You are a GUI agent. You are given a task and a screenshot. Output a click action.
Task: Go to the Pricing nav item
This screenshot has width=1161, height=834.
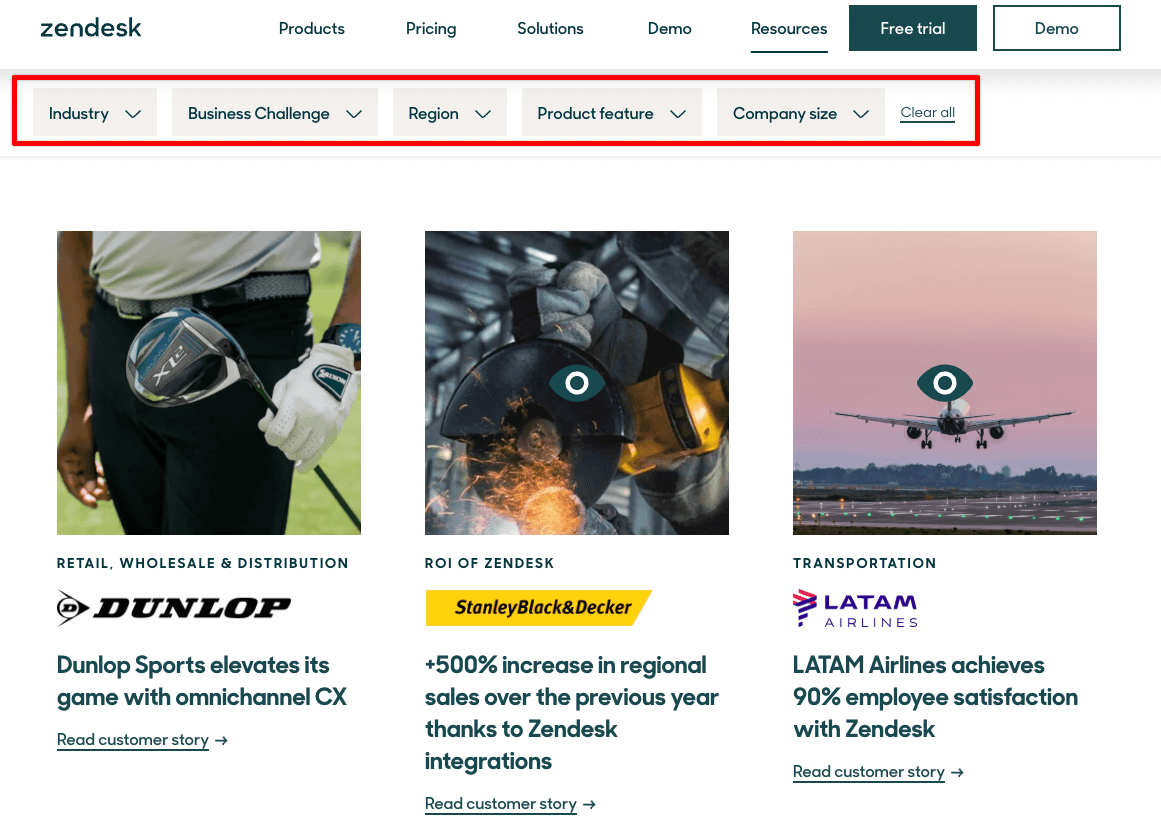[x=431, y=29]
